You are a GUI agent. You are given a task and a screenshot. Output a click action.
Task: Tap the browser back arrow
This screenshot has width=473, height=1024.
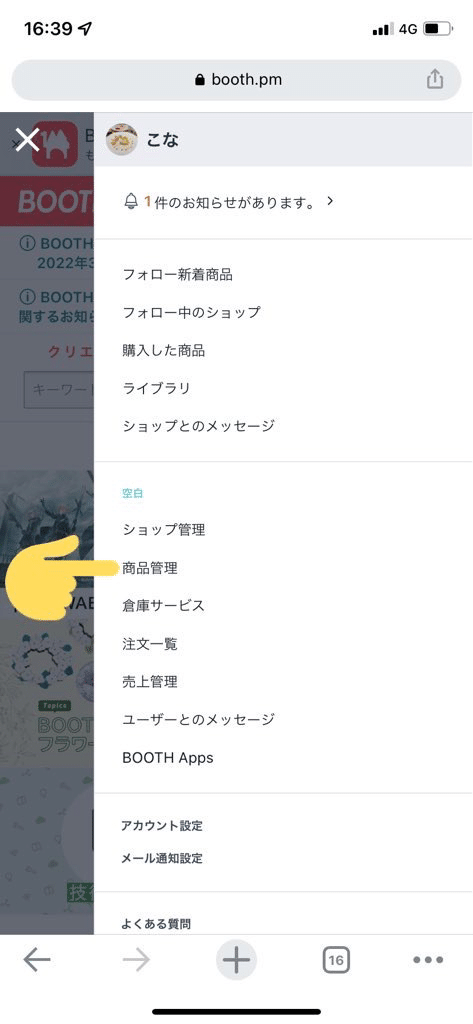click(x=37, y=960)
